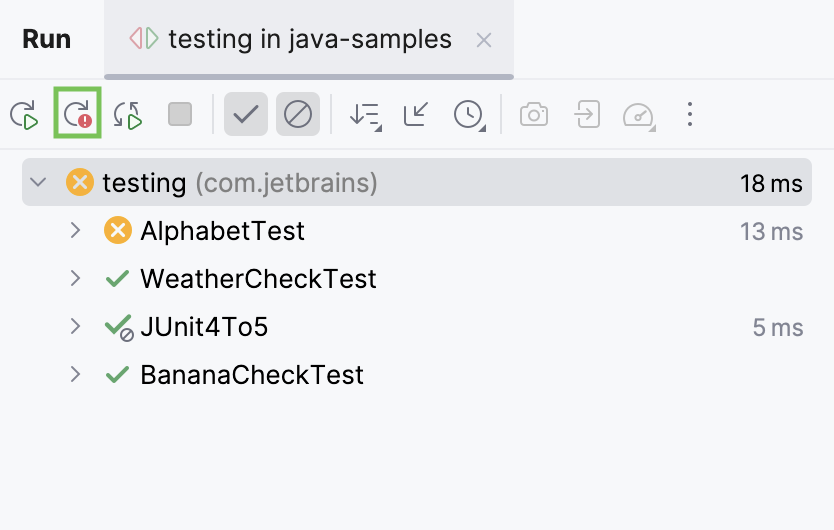This screenshot has width=834, height=530.
Task: Click the profiler gauge icon
Action: [x=638, y=115]
